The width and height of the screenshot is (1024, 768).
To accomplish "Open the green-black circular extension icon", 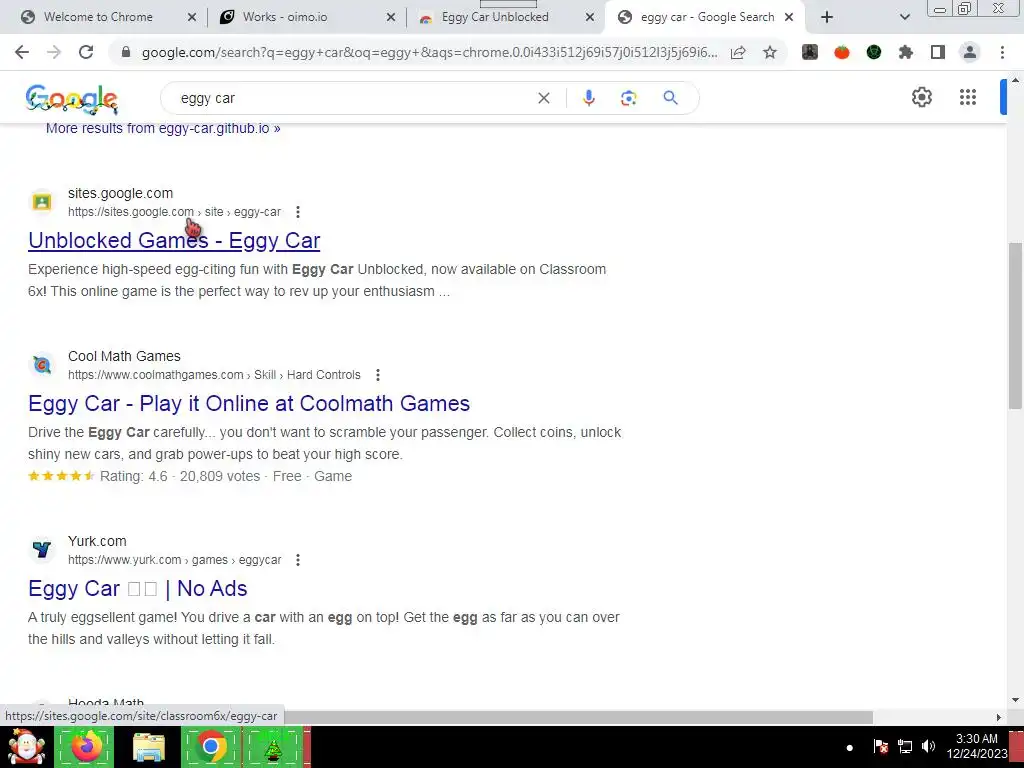I will point(874,52).
